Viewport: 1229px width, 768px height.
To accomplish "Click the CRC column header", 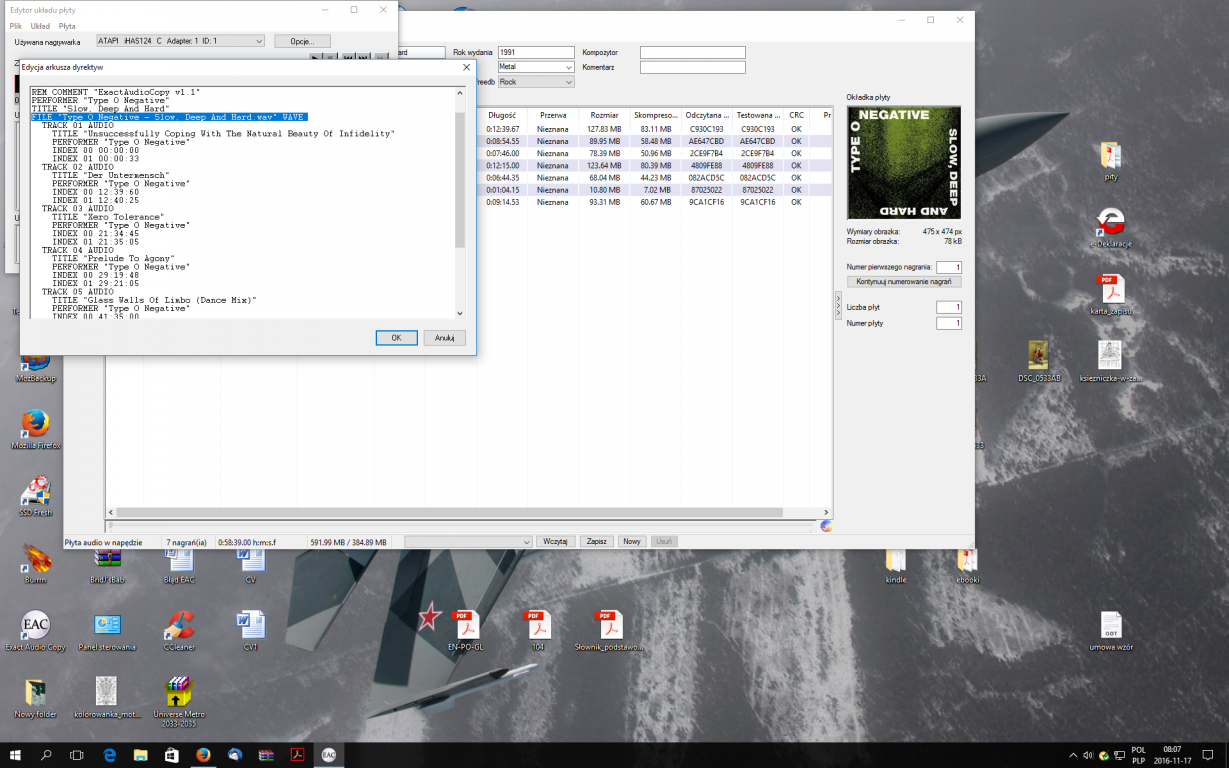I will pos(797,116).
